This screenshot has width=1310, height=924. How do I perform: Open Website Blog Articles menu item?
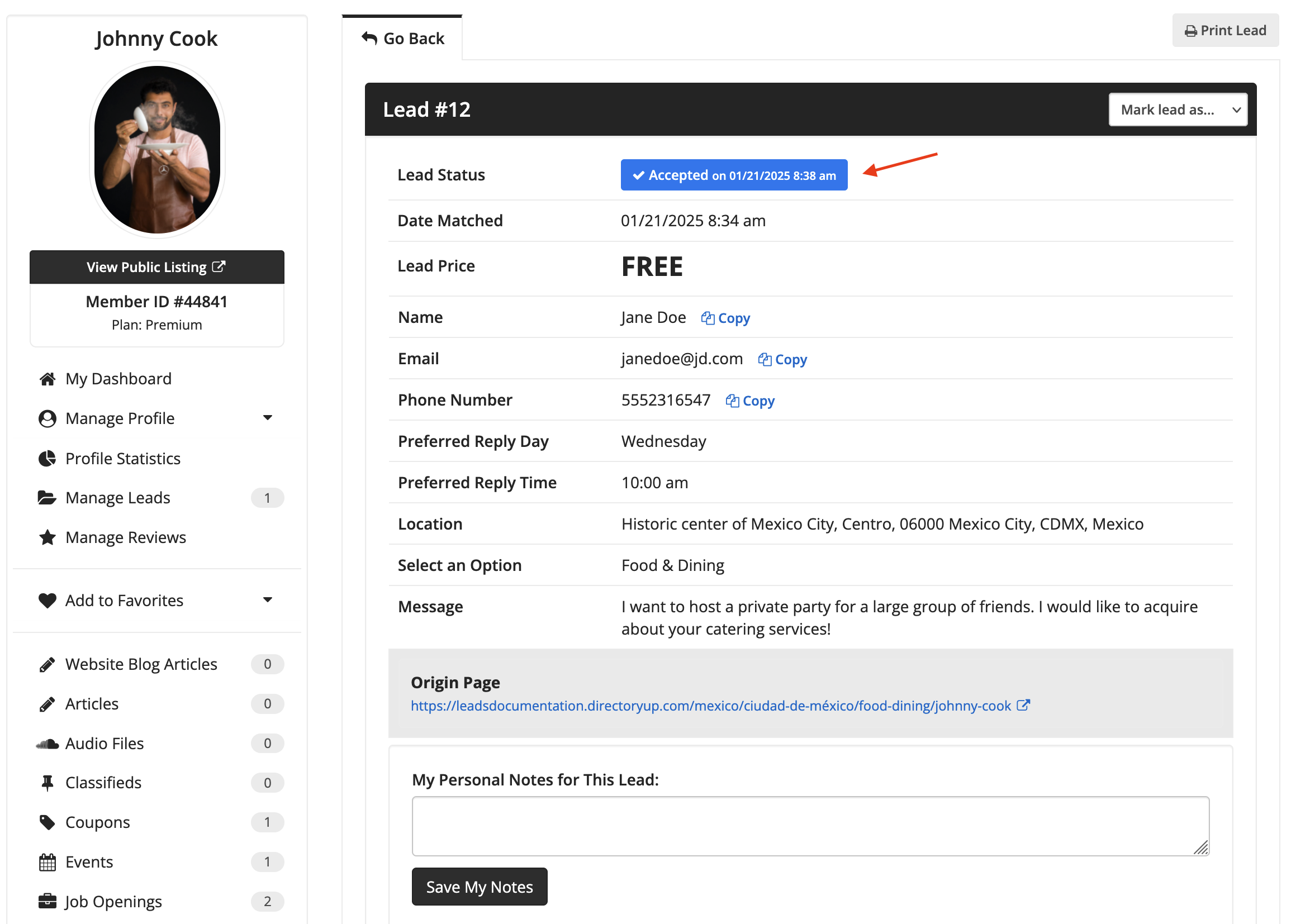141,664
